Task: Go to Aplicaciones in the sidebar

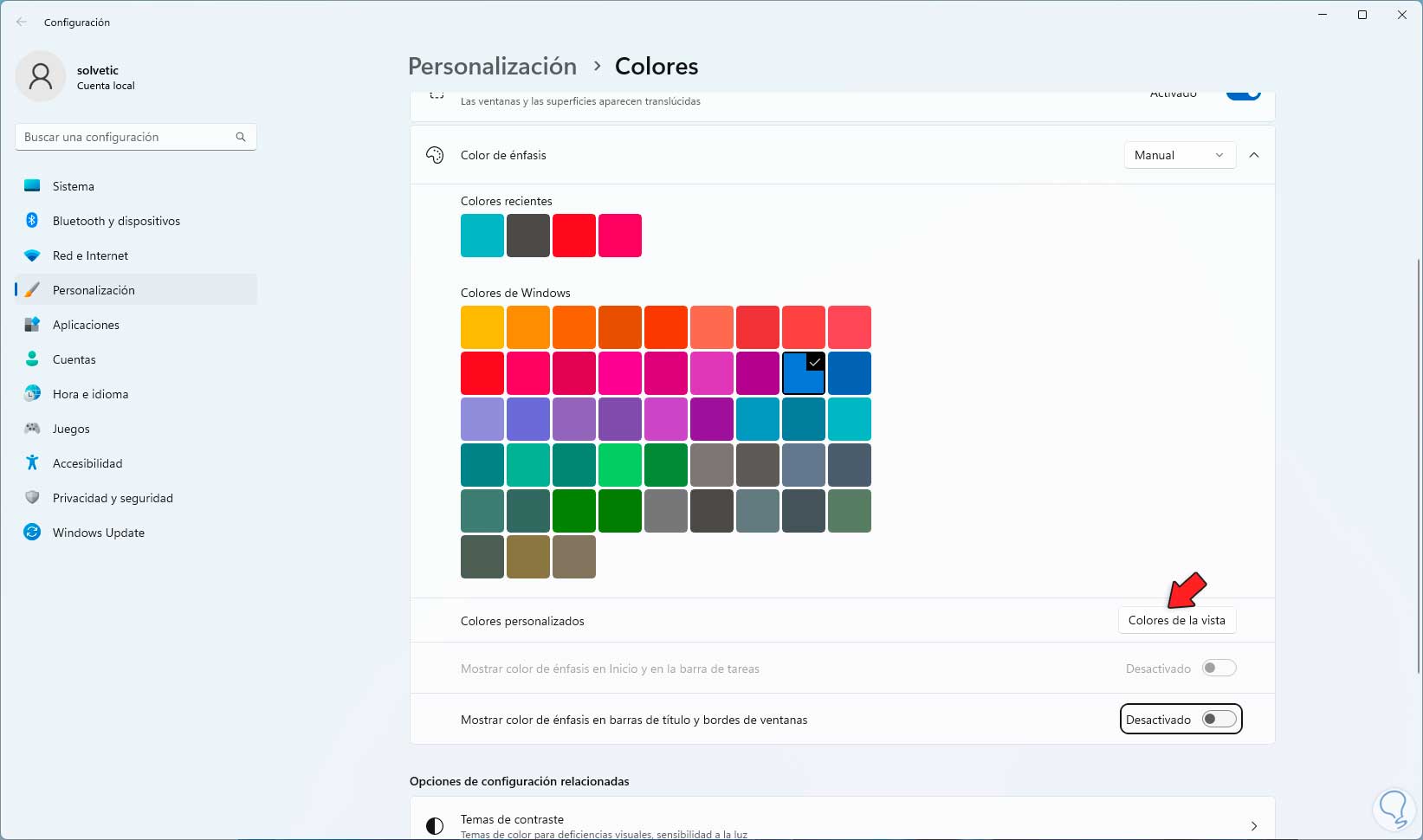Action: [x=86, y=325]
